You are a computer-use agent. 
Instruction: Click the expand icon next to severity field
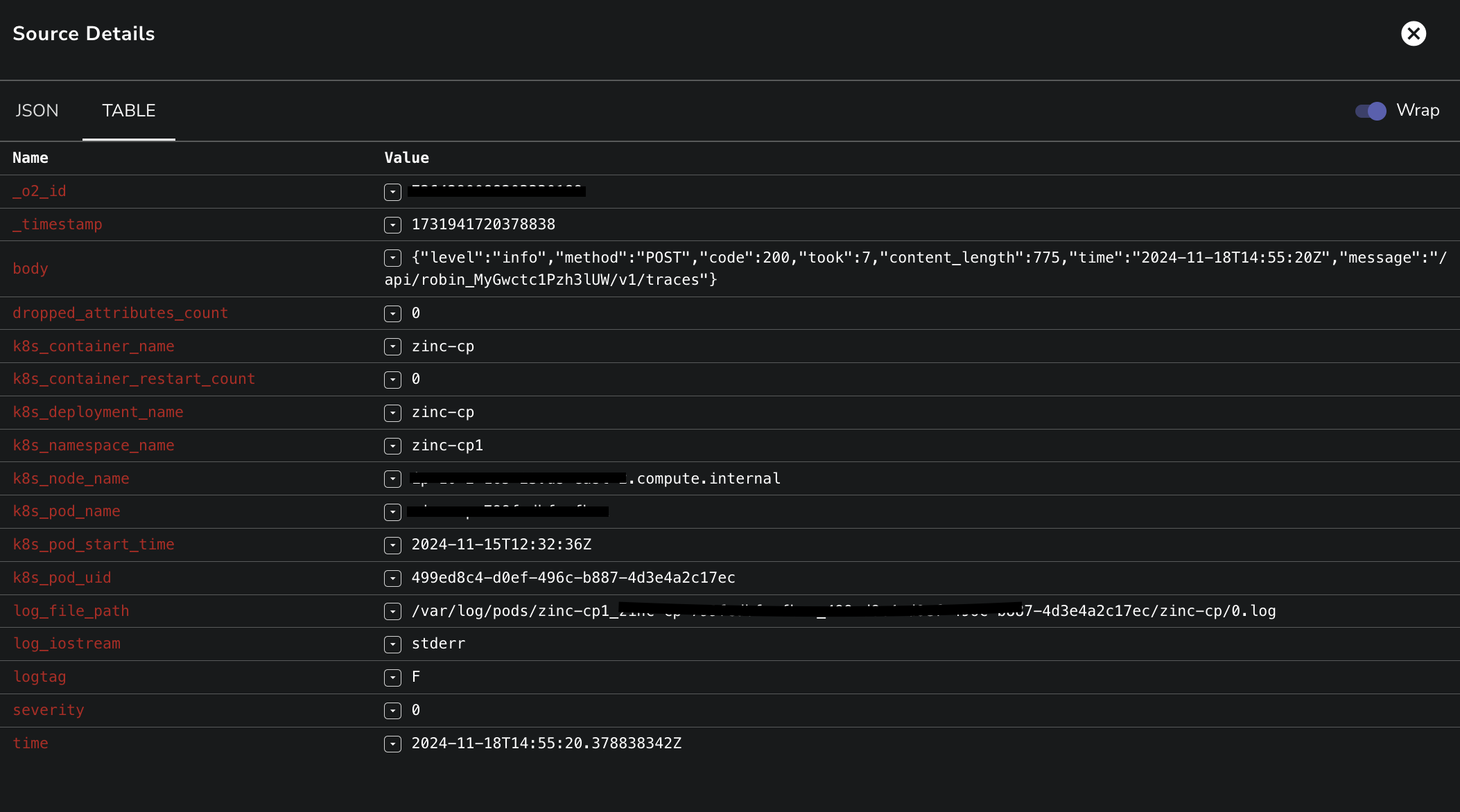point(394,709)
